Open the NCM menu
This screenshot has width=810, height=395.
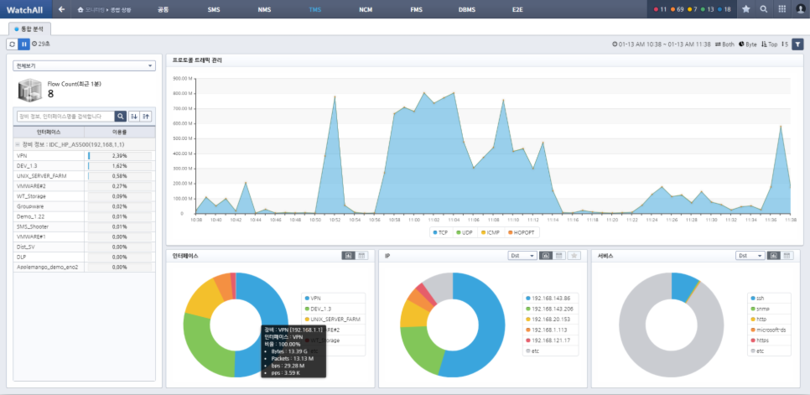pyautogui.click(x=366, y=9)
